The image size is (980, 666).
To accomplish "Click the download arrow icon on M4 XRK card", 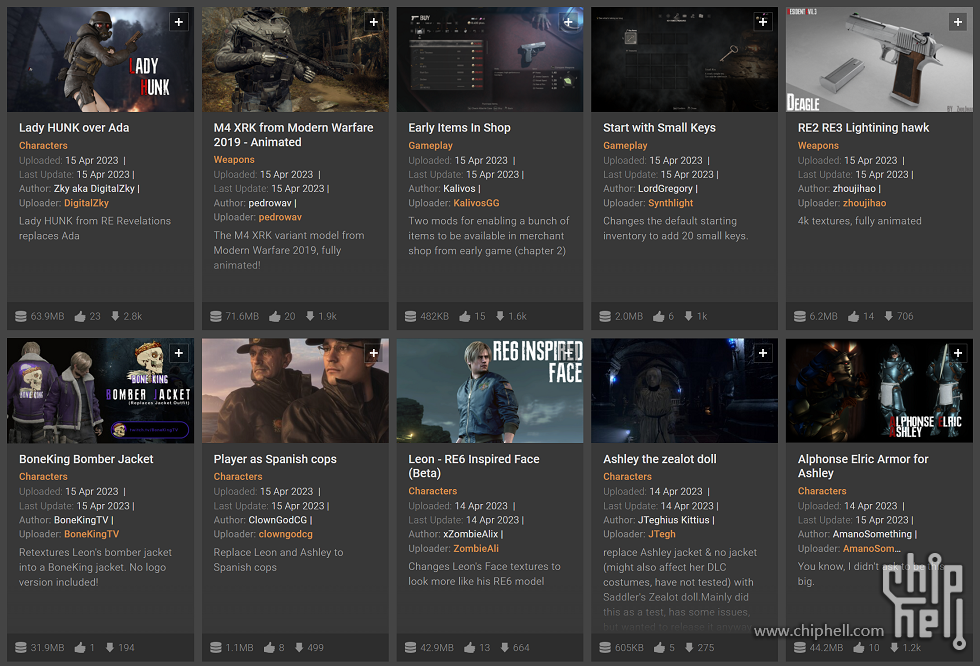I will click(x=310, y=316).
